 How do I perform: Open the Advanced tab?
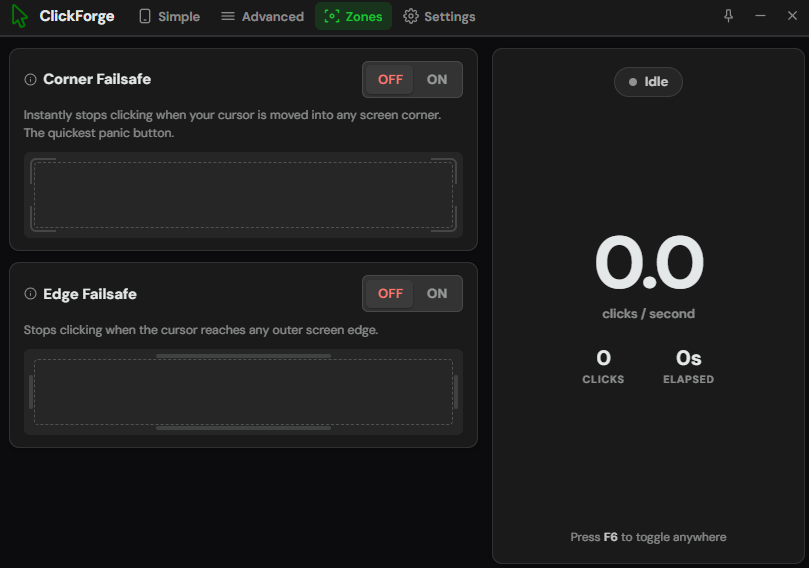[263, 17]
